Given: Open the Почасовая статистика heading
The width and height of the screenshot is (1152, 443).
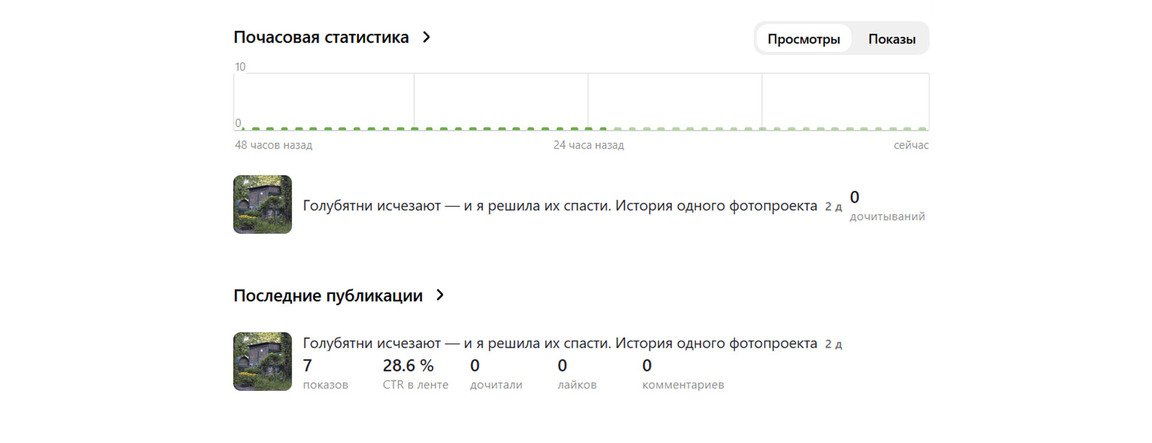Looking at the screenshot, I should click(x=321, y=37).
